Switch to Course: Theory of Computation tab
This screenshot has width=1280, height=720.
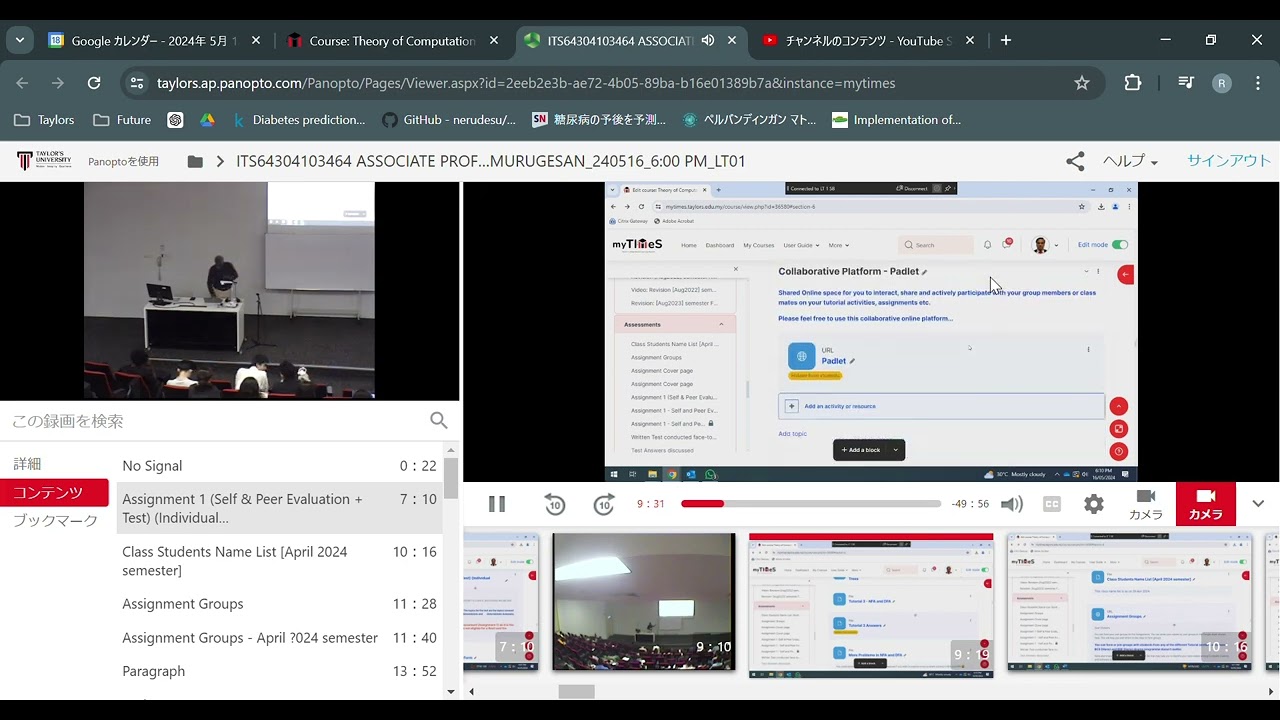392,41
